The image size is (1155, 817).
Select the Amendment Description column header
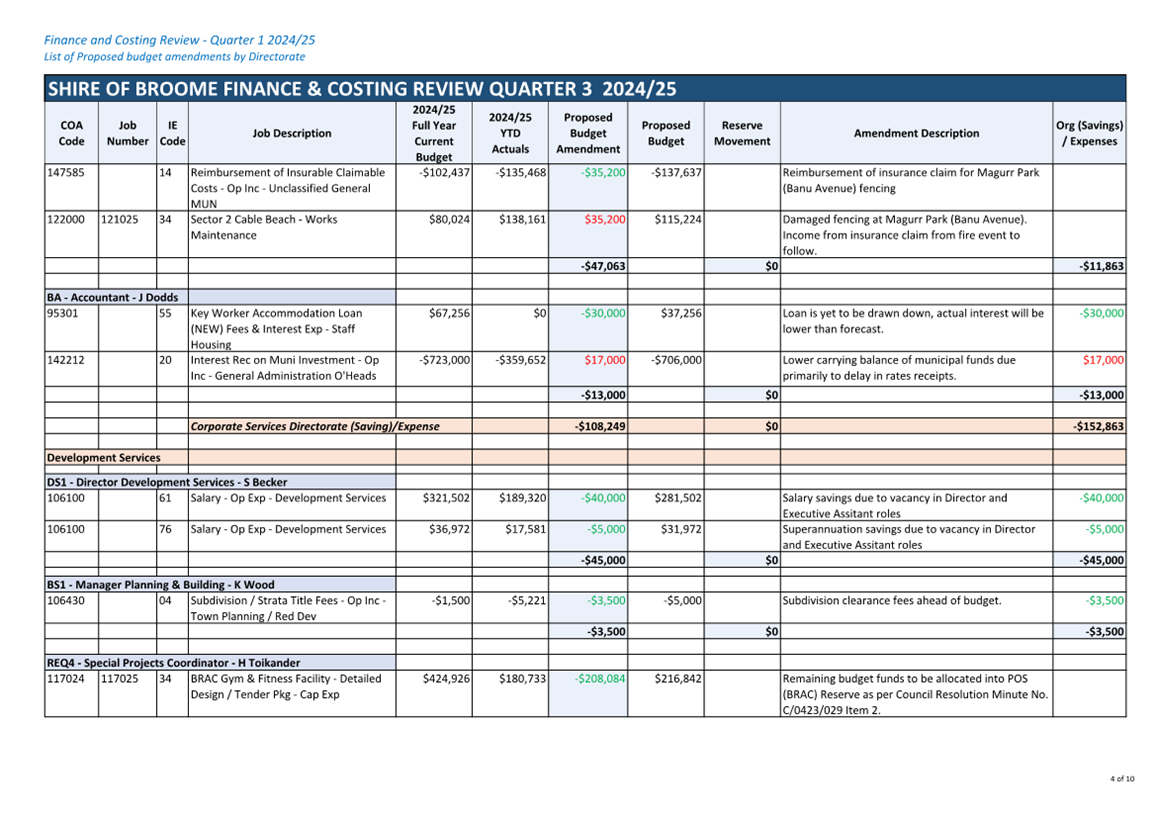916,133
